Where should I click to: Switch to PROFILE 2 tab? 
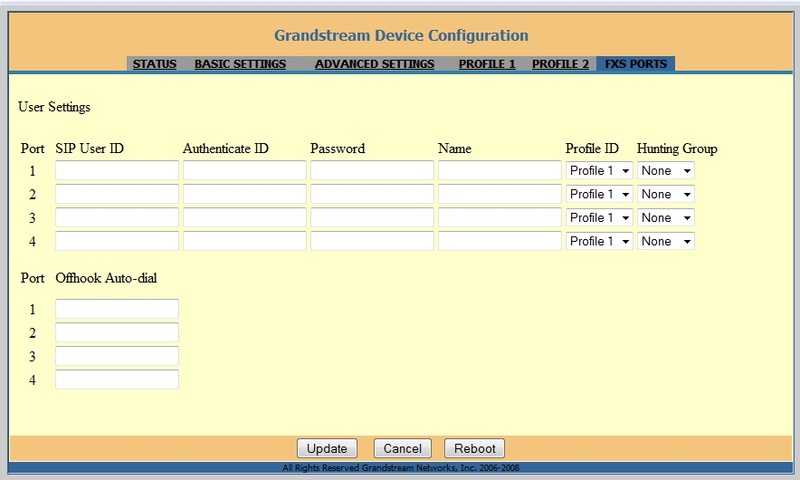[x=560, y=64]
